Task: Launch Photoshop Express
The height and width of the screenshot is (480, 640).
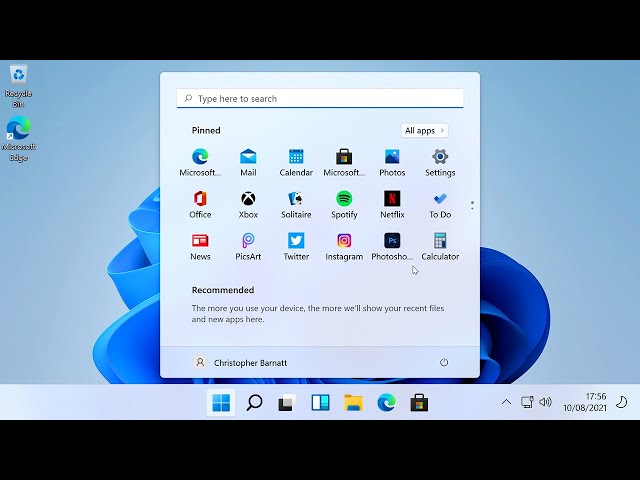Action: coord(392,247)
